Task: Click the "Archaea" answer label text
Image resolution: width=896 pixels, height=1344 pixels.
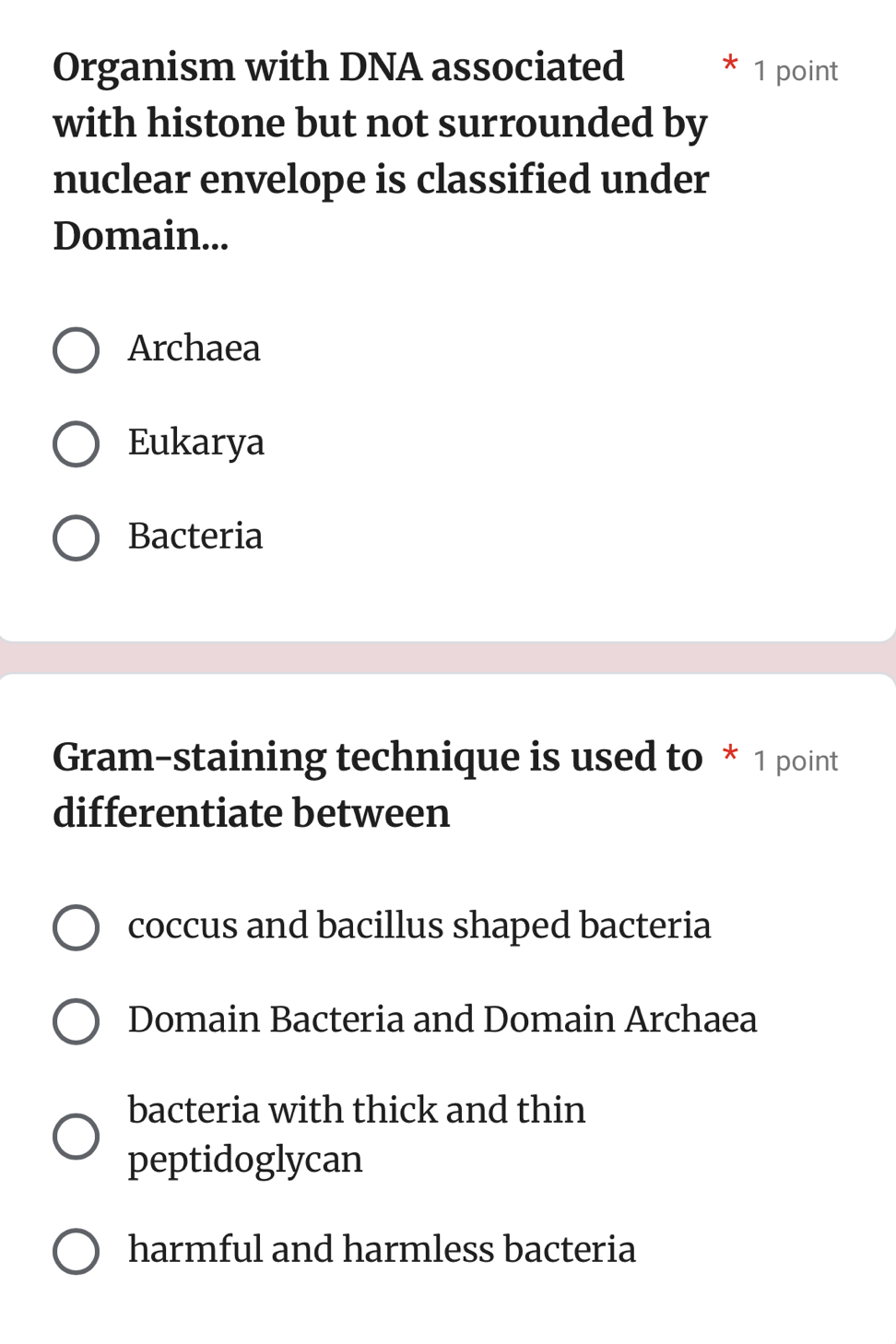Action: pyautogui.click(x=195, y=348)
